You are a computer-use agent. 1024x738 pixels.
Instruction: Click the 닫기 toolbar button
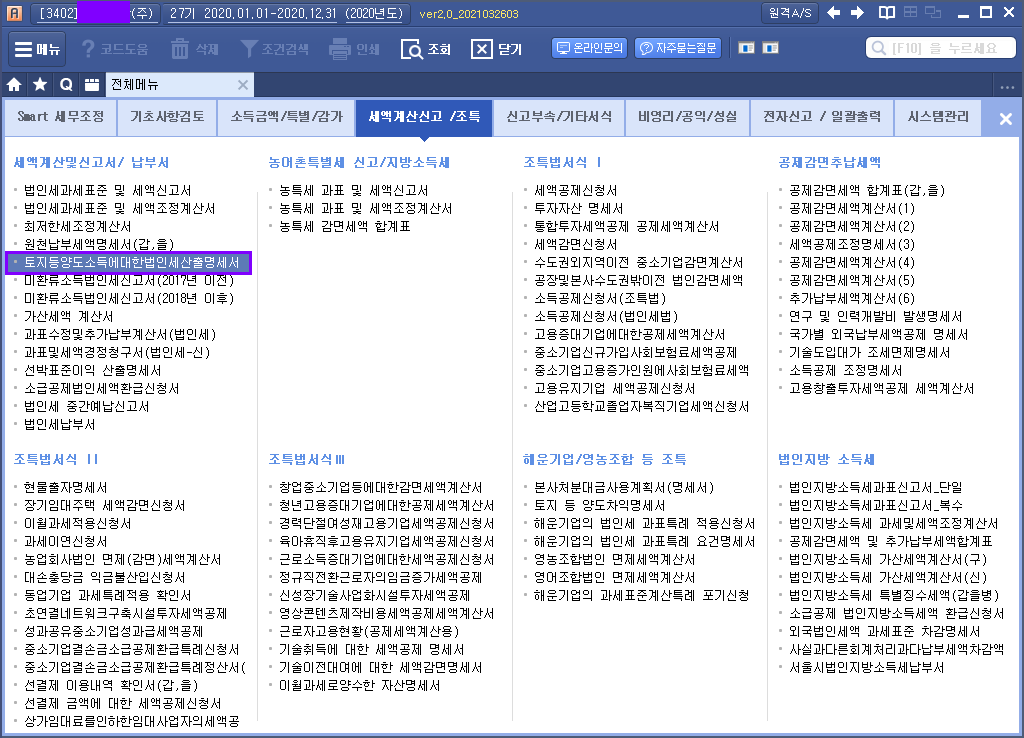pyautogui.click(x=496, y=49)
